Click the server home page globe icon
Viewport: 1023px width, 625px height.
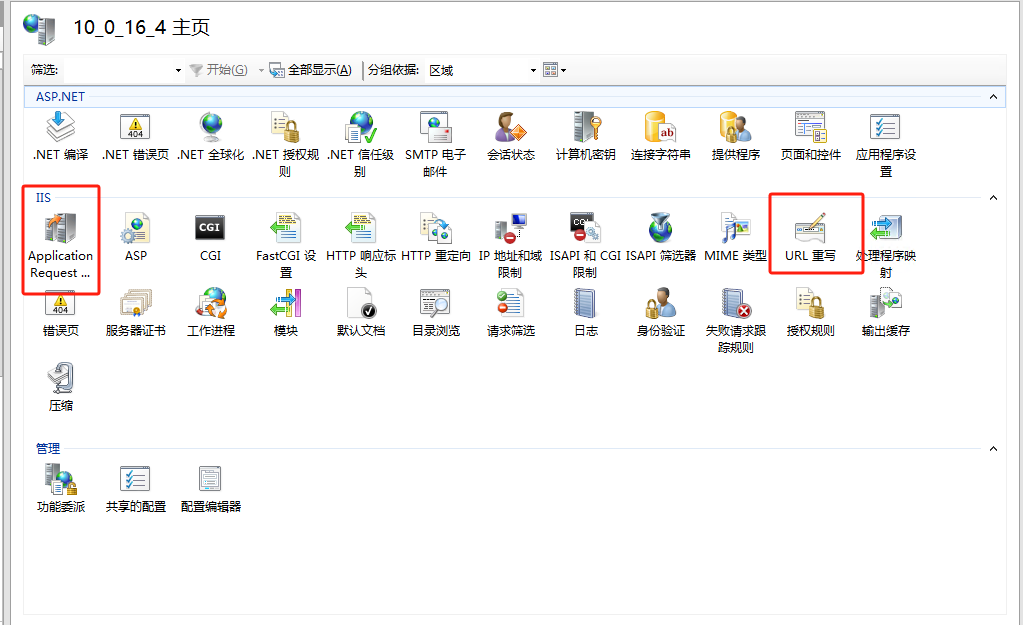pyautogui.click(x=39, y=29)
